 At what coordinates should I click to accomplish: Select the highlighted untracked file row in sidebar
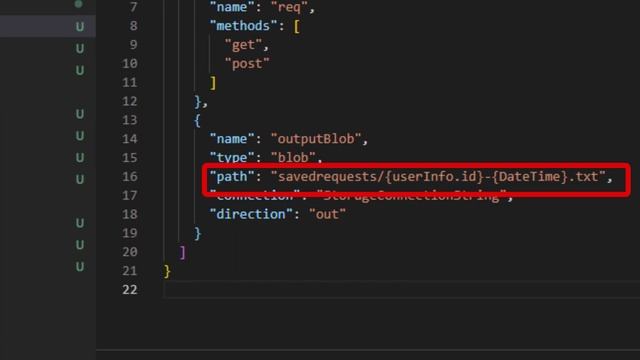[x=48, y=26]
